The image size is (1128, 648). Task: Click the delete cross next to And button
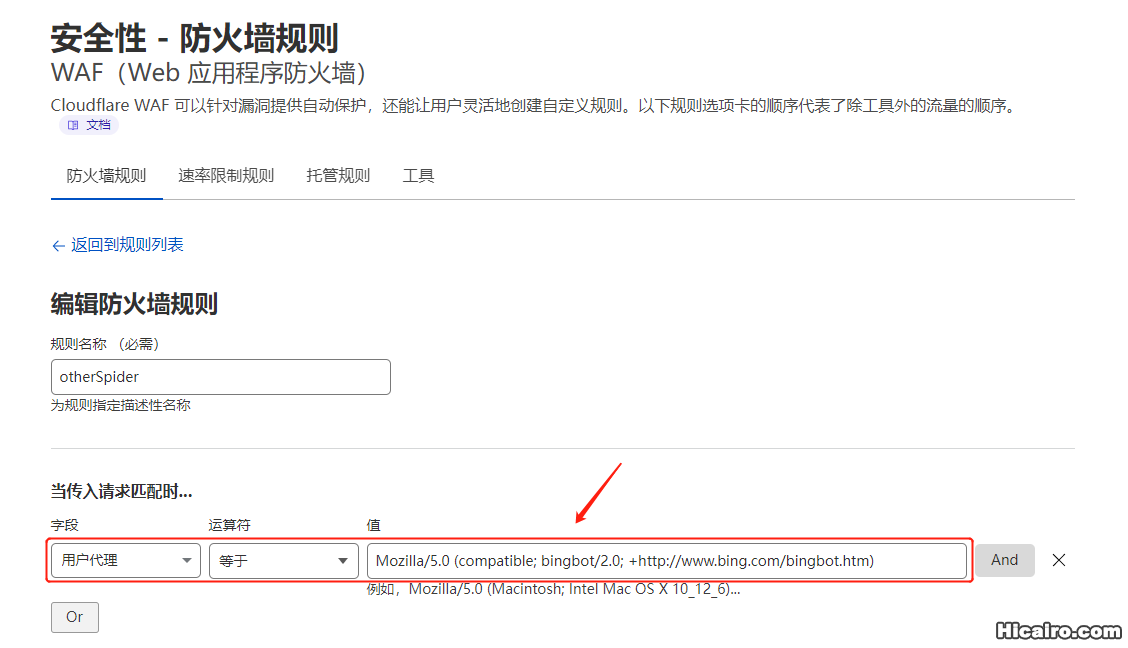tap(1059, 560)
